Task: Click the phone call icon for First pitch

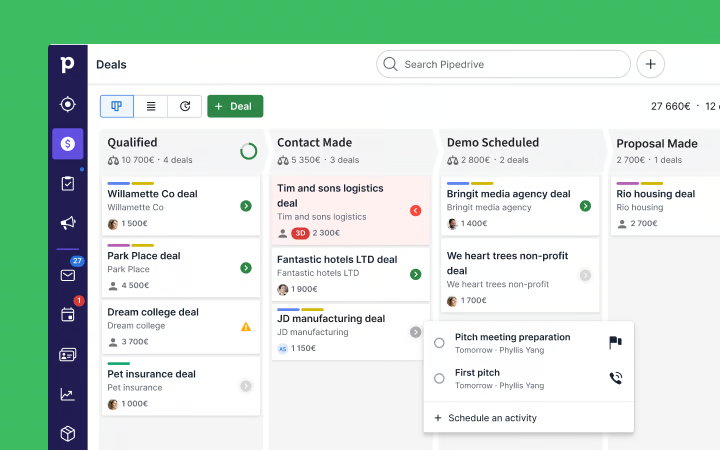Action: click(616, 378)
